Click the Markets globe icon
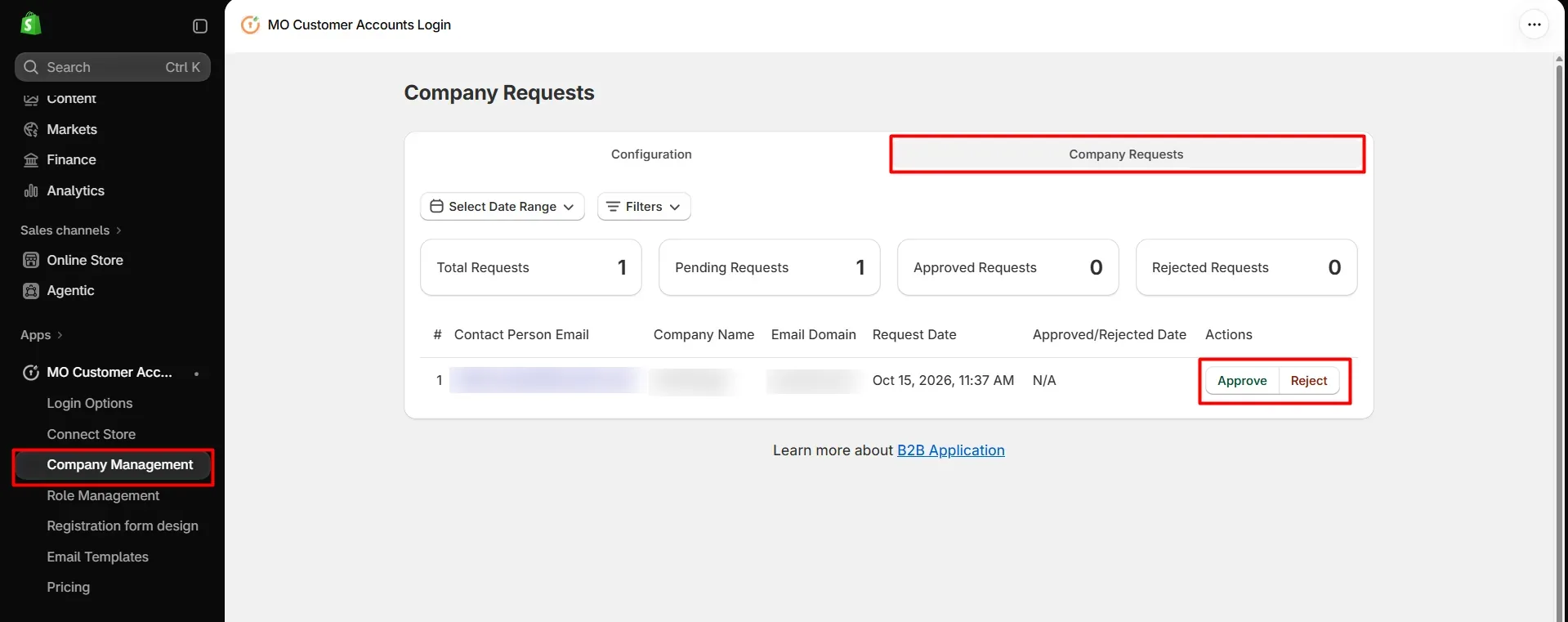 (x=31, y=129)
